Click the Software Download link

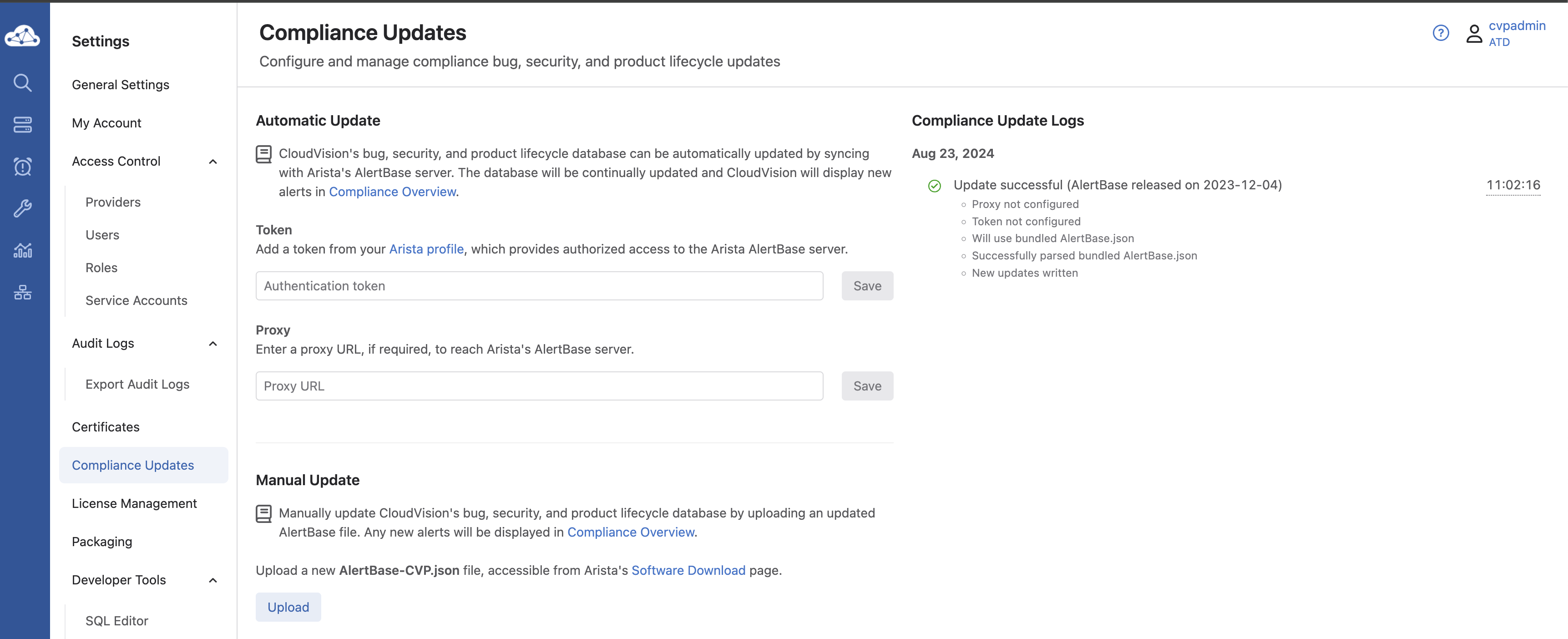pos(688,570)
